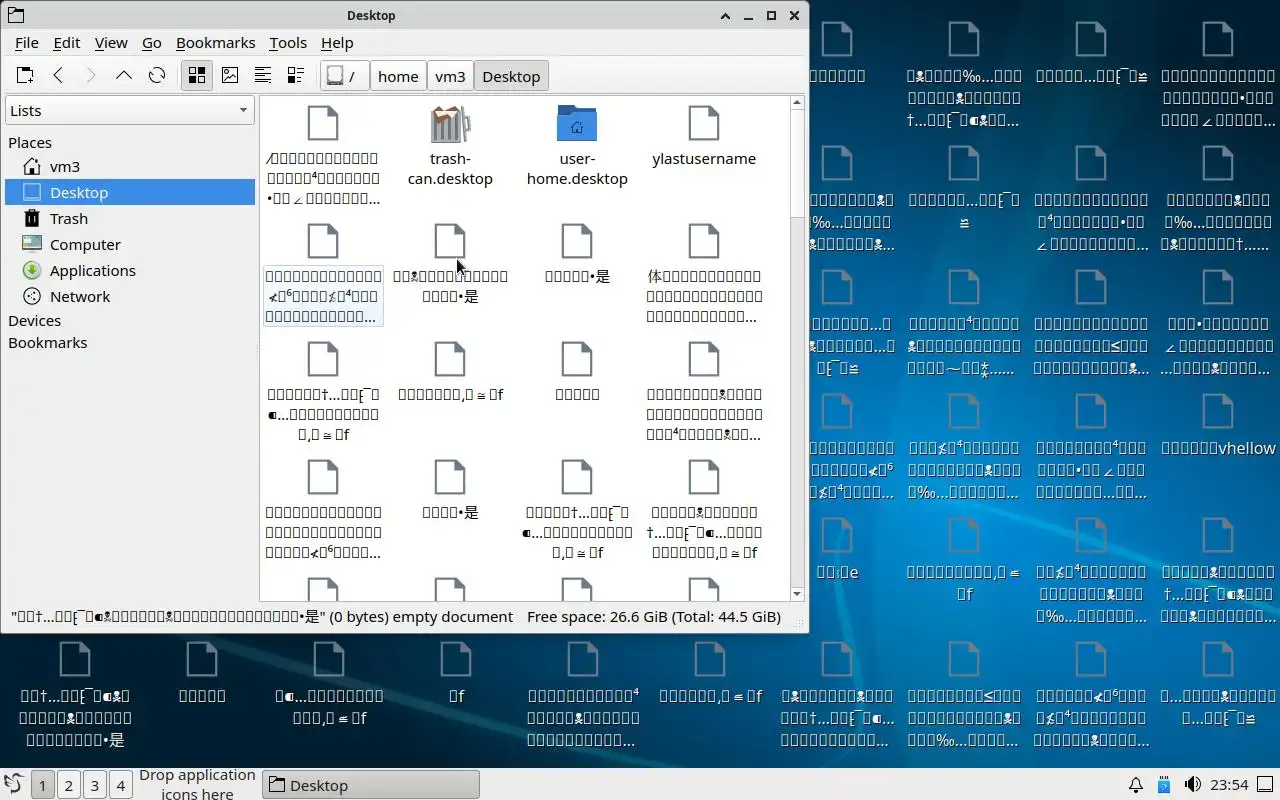Click the 'vm3' path bar button
This screenshot has width=1280, height=800.
pos(450,76)
